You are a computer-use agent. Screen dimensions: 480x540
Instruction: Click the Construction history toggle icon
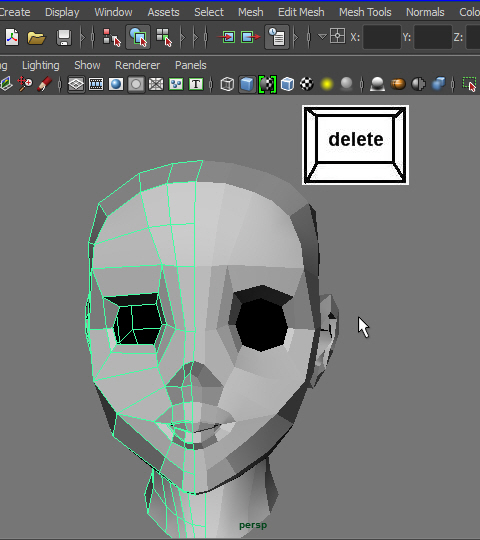click(277, 37)
